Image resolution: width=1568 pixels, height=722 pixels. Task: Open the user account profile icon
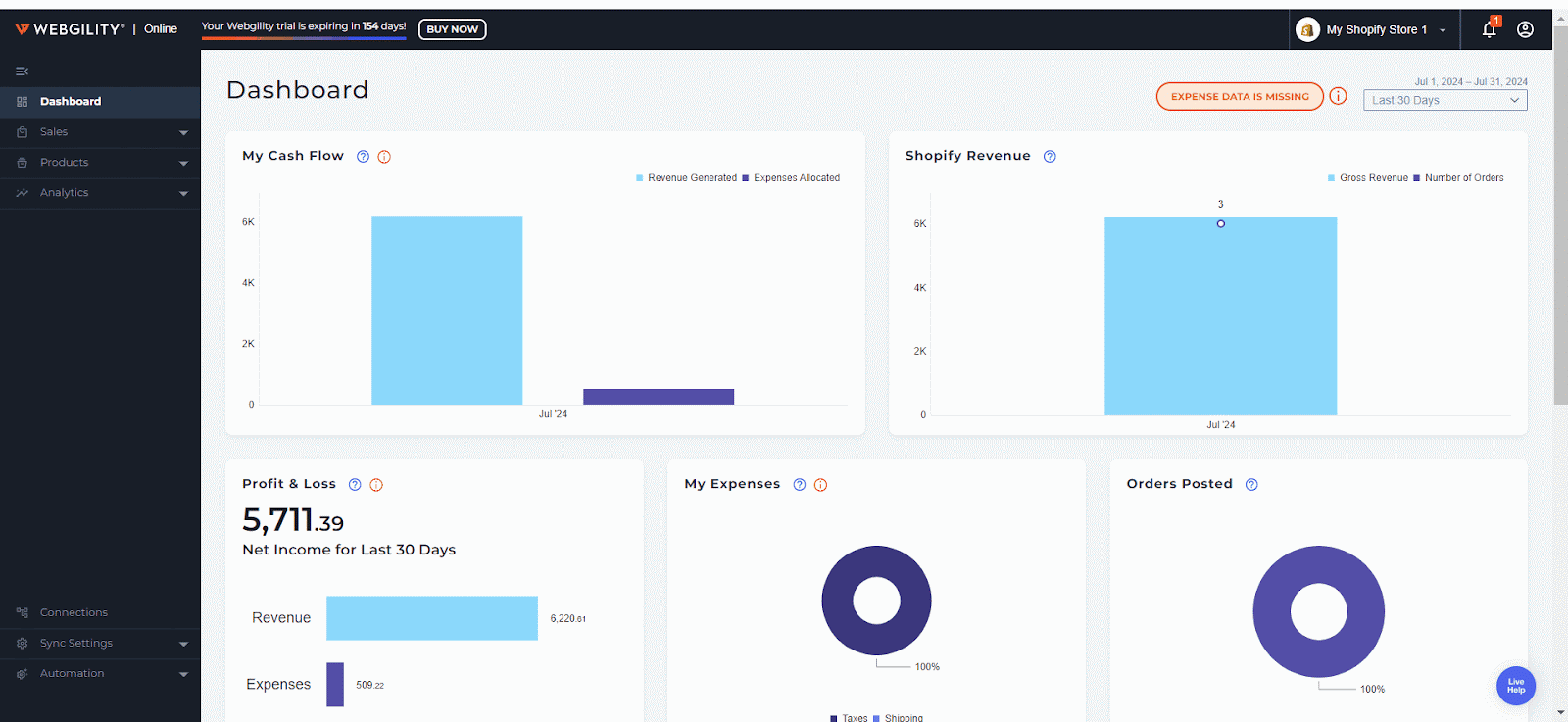(1525, 29)
